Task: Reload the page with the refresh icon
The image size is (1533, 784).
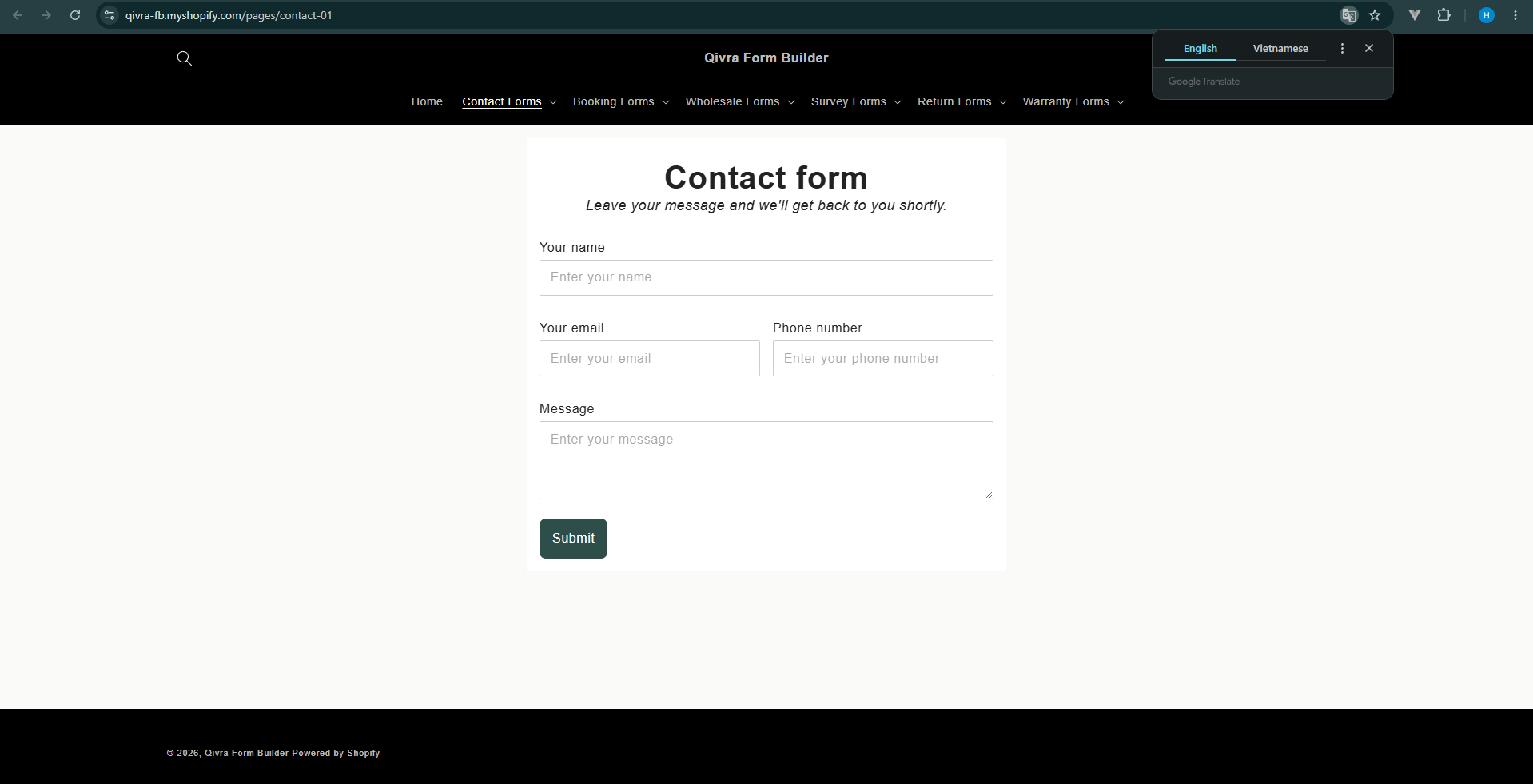Action: pyautogui.click(x=75, y=15)
